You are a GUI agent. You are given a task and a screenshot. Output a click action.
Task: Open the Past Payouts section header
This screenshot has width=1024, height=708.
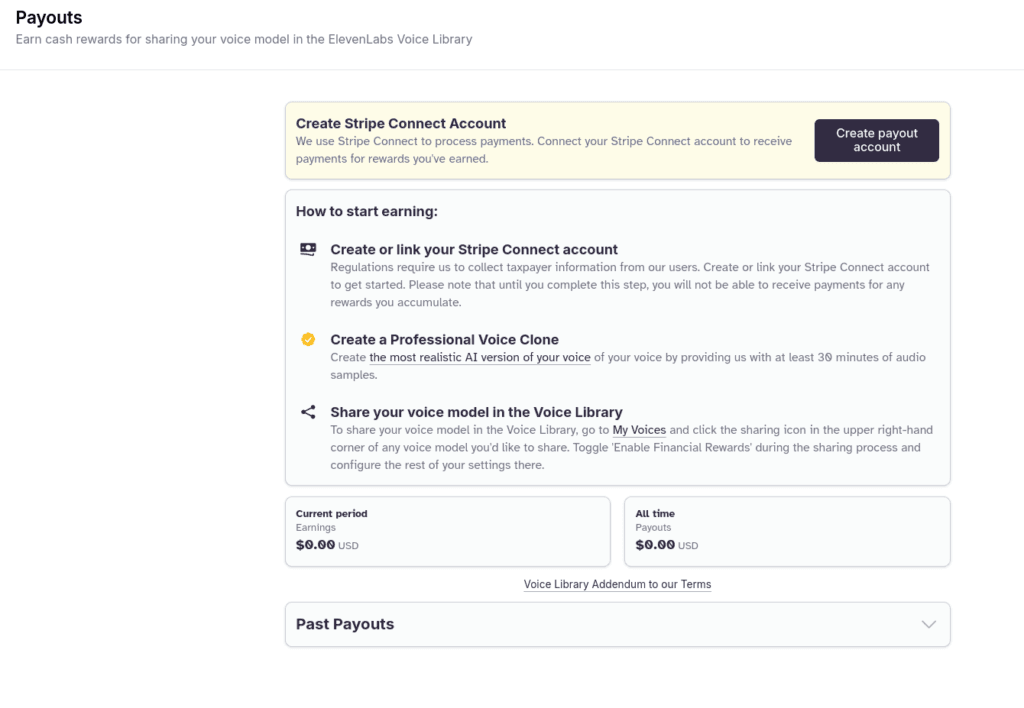point(617,624)
